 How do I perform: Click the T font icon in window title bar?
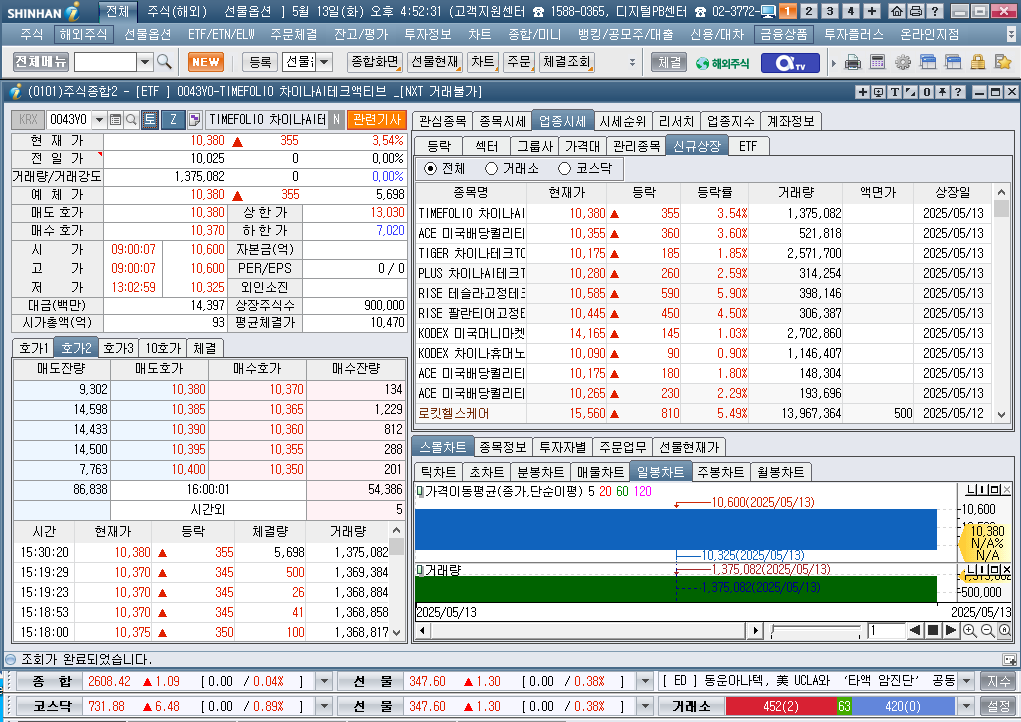coord(895,92)
